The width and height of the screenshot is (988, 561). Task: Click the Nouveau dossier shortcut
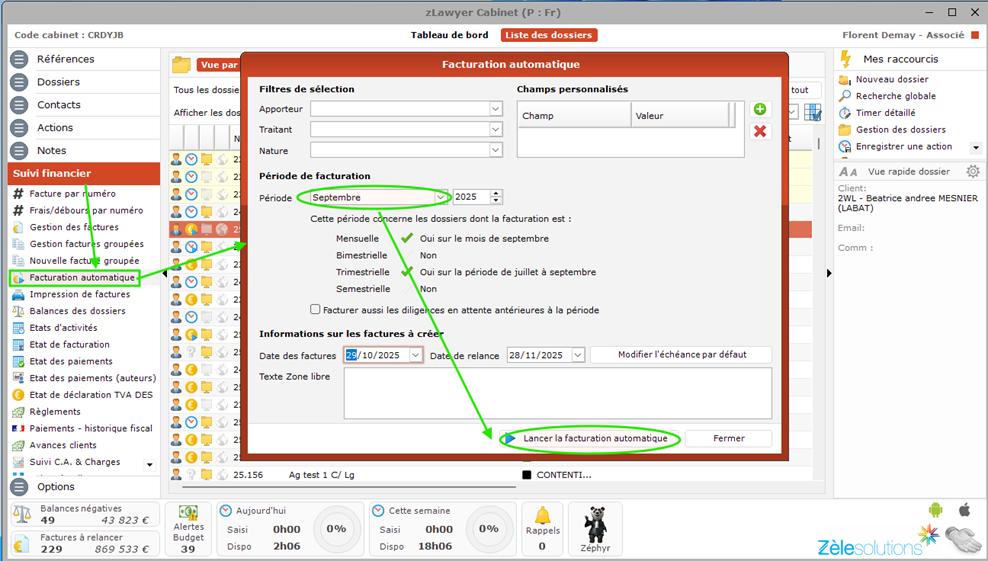pyautogui.click(x=891, y=79)
